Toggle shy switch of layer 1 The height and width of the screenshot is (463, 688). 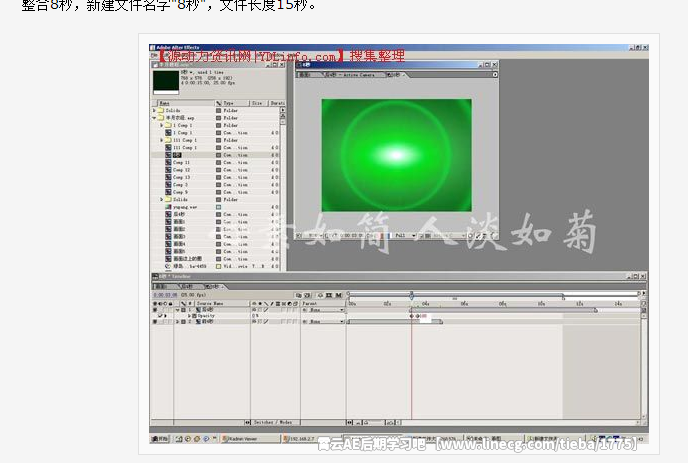click(254, 310)
